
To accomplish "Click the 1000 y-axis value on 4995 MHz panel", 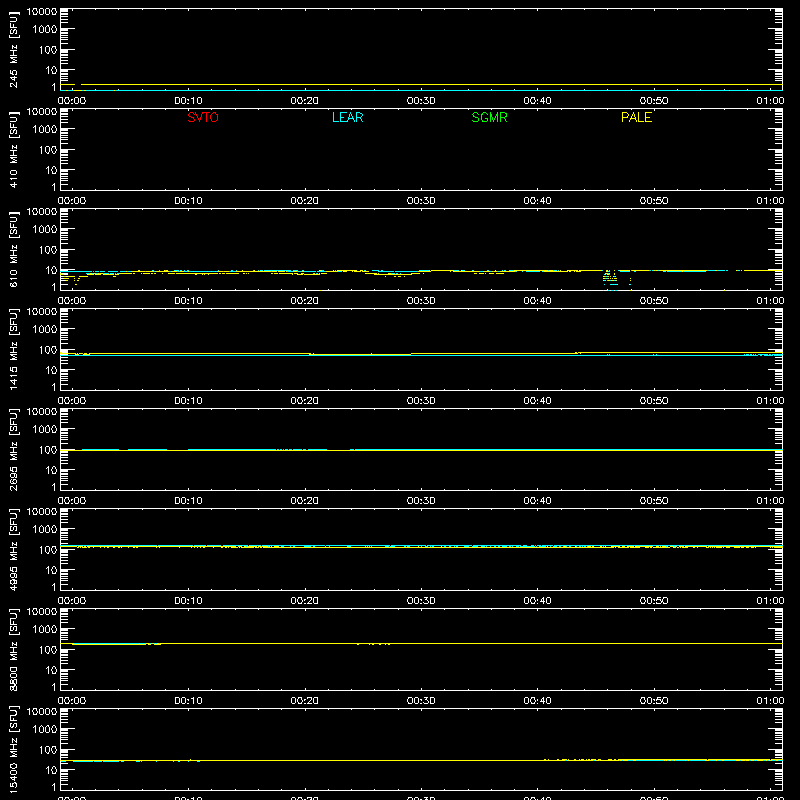I will [x=45, y=530].
